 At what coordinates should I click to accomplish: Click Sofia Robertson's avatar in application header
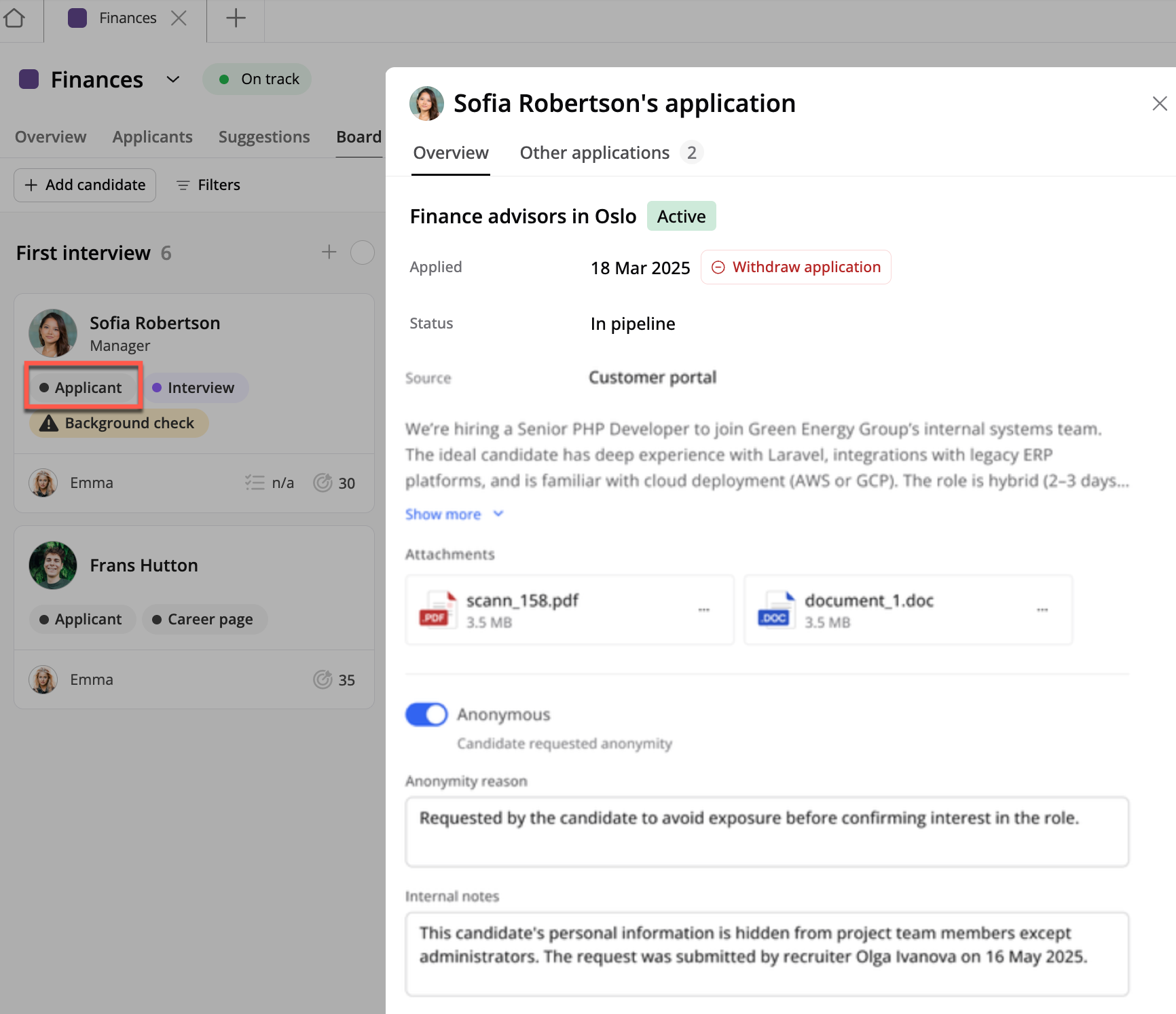[426, 104]
